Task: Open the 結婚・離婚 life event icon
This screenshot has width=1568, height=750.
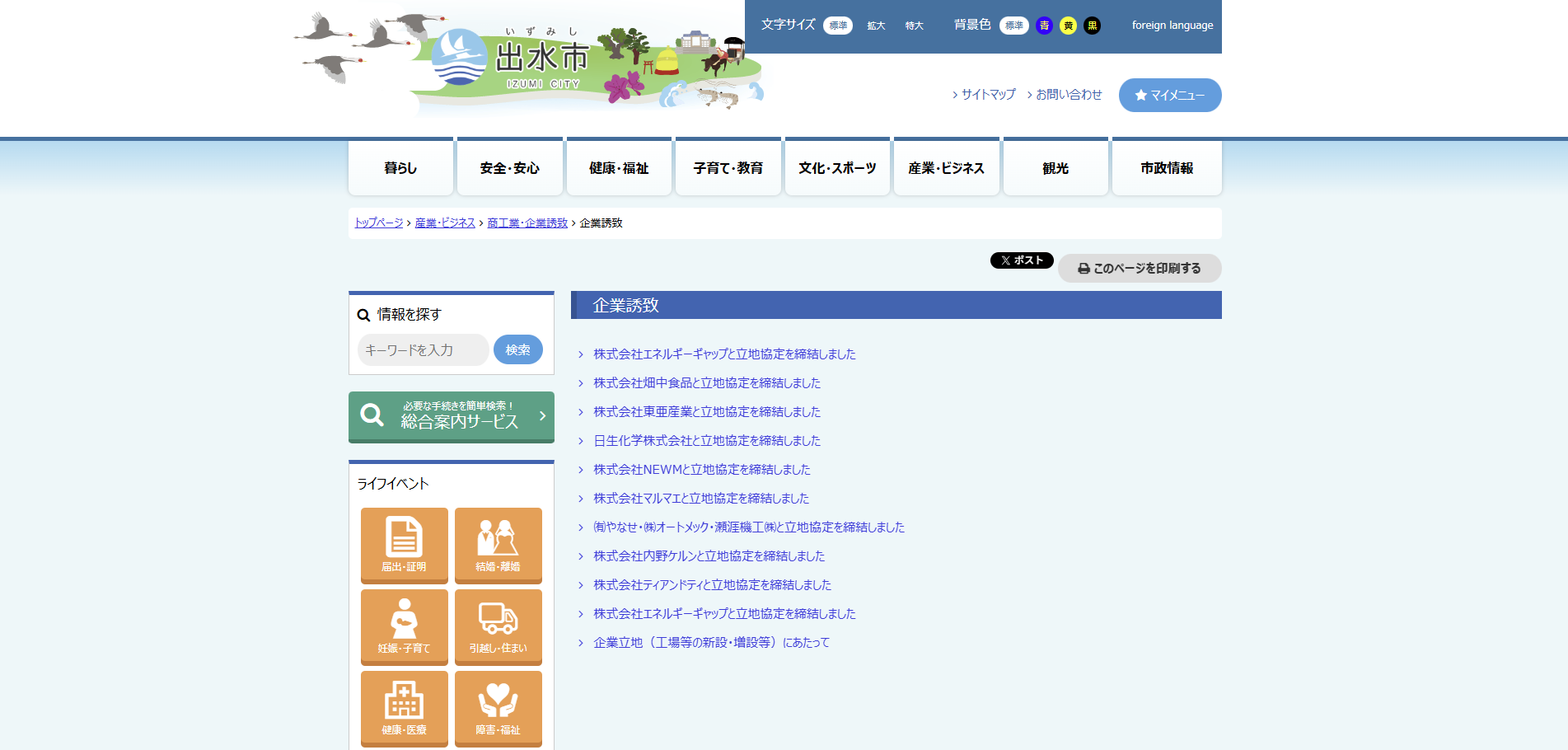Action: click(498, 545)
